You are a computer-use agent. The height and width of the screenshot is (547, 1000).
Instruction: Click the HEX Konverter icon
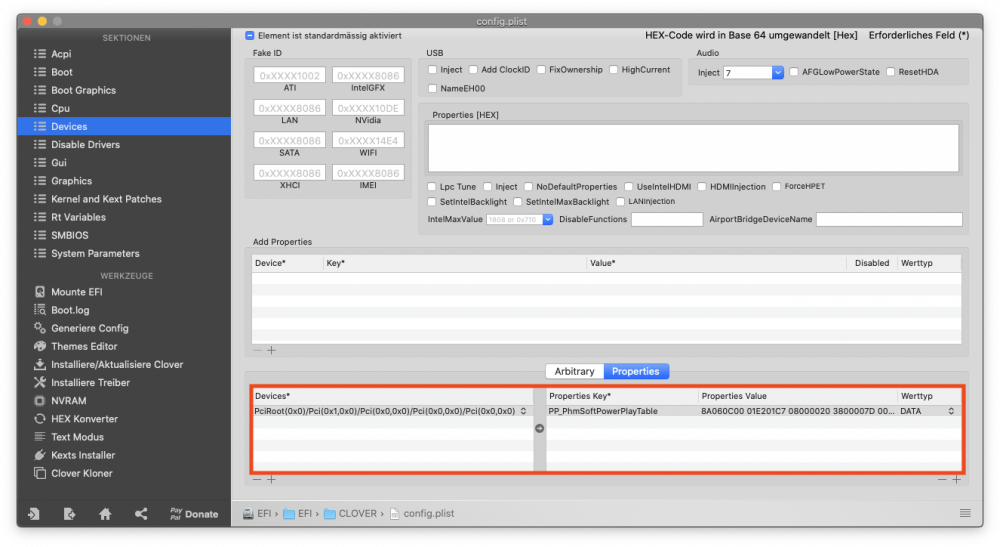tap(40, 419)
